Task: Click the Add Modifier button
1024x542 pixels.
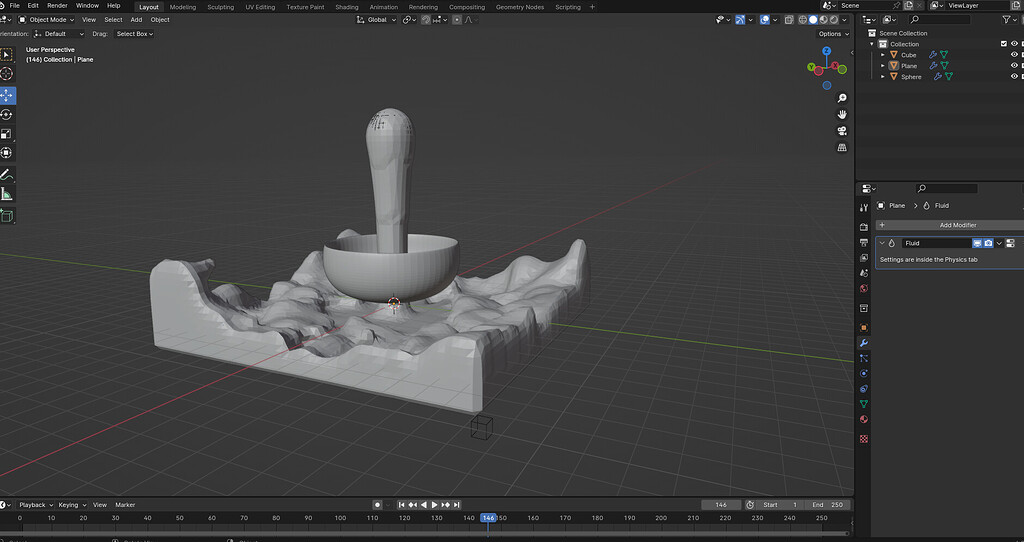Action: point(950,225)
